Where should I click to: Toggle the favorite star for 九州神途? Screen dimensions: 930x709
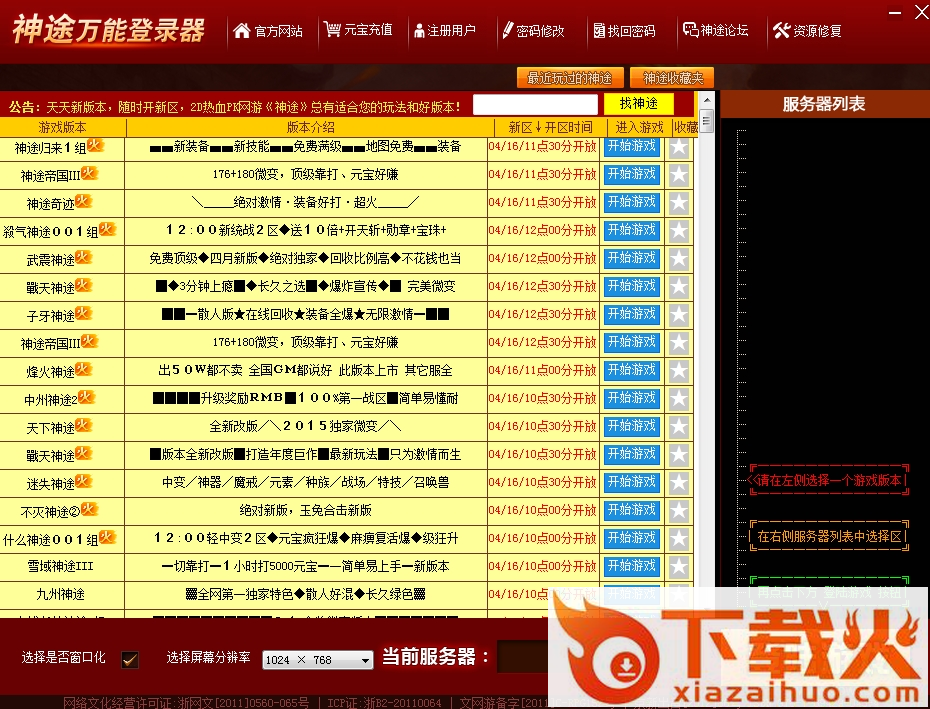coord(680,593)
